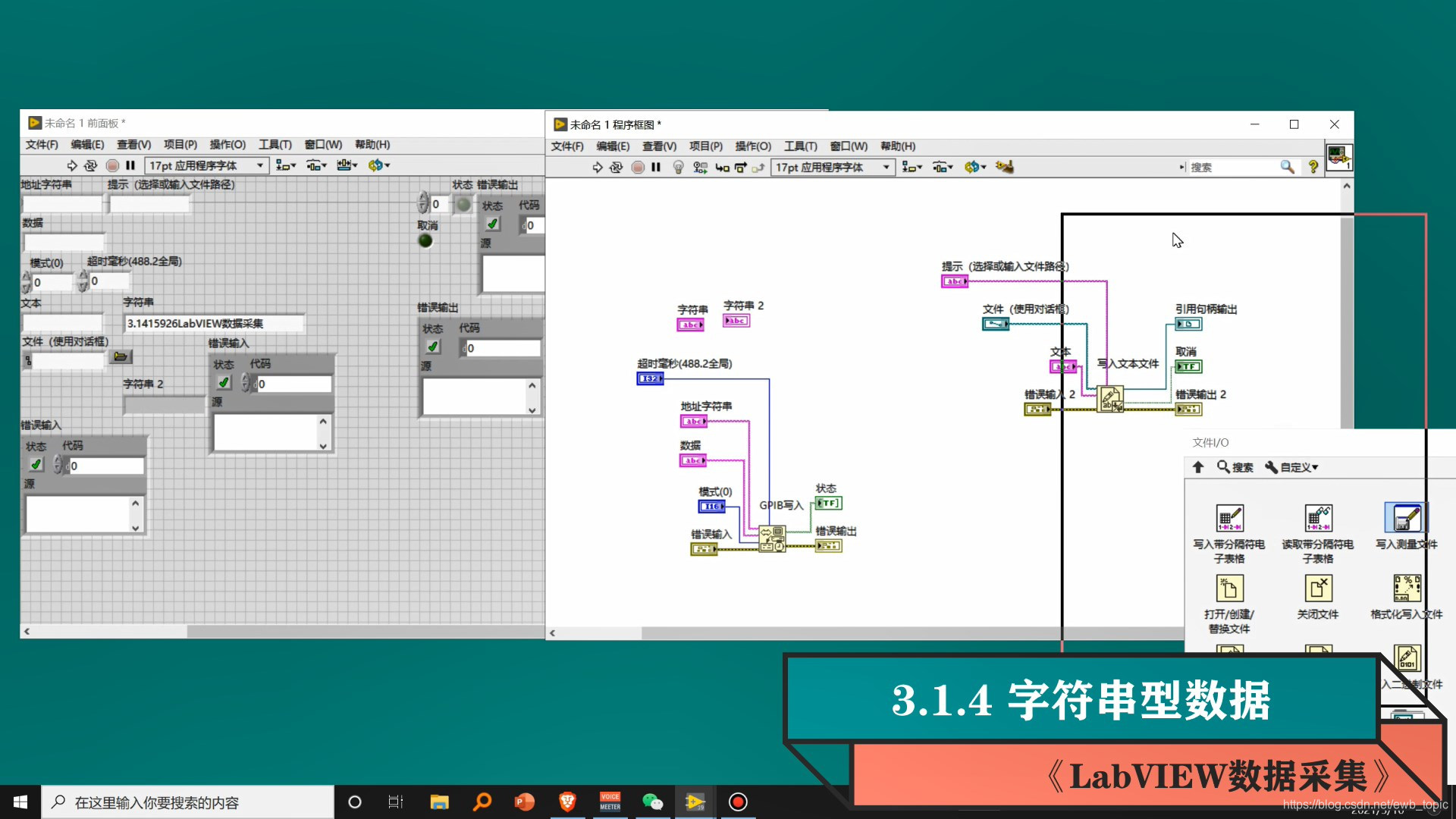
Task: Toggle status checkbox in error in cluster
Action: [224, 383]
